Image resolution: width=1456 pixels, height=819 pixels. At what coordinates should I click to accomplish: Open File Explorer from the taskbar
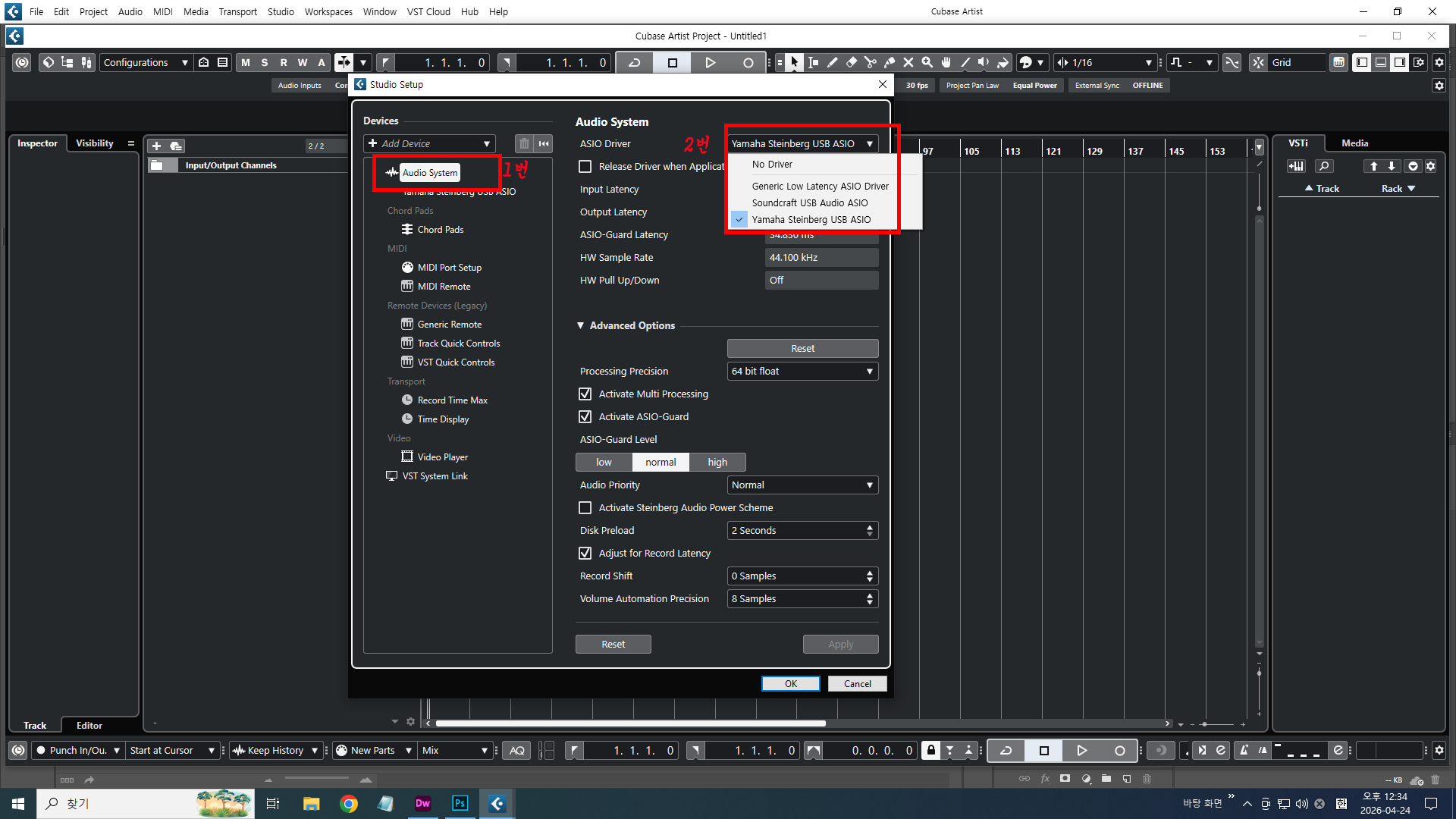312,803
